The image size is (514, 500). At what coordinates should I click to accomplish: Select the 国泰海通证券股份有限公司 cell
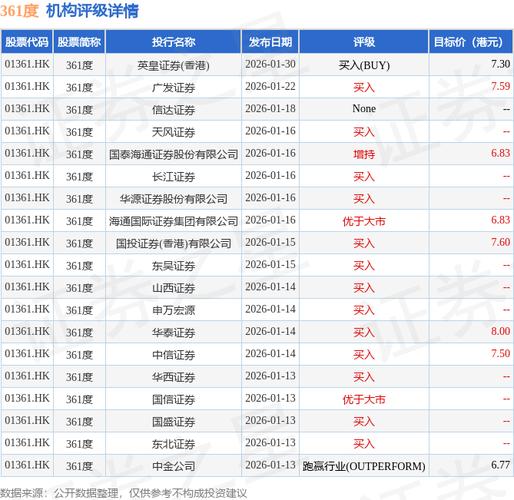[173, 154]
